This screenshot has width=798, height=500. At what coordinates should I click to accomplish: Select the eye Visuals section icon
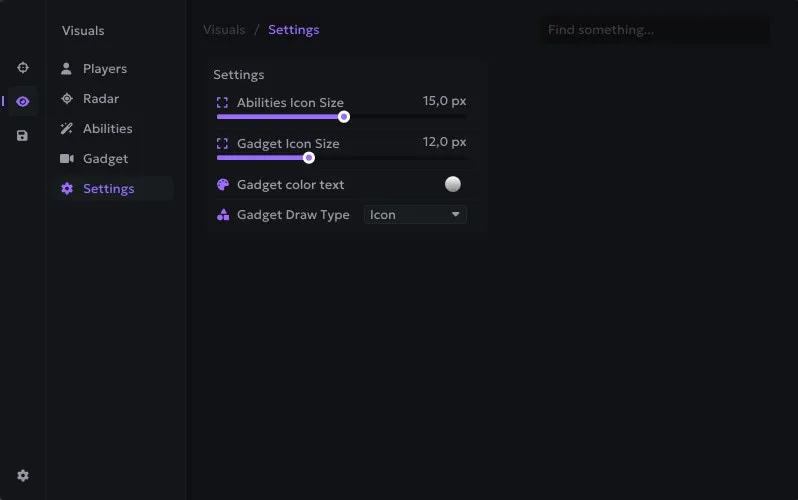point(22,101)
